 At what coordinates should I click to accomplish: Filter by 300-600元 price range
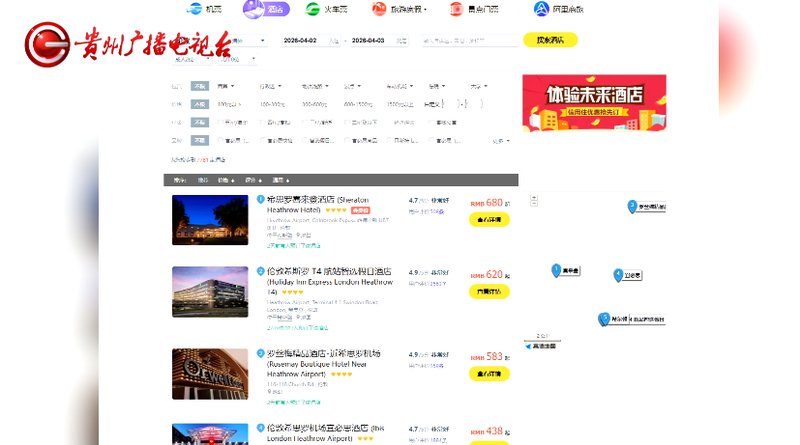click(314, 104)
